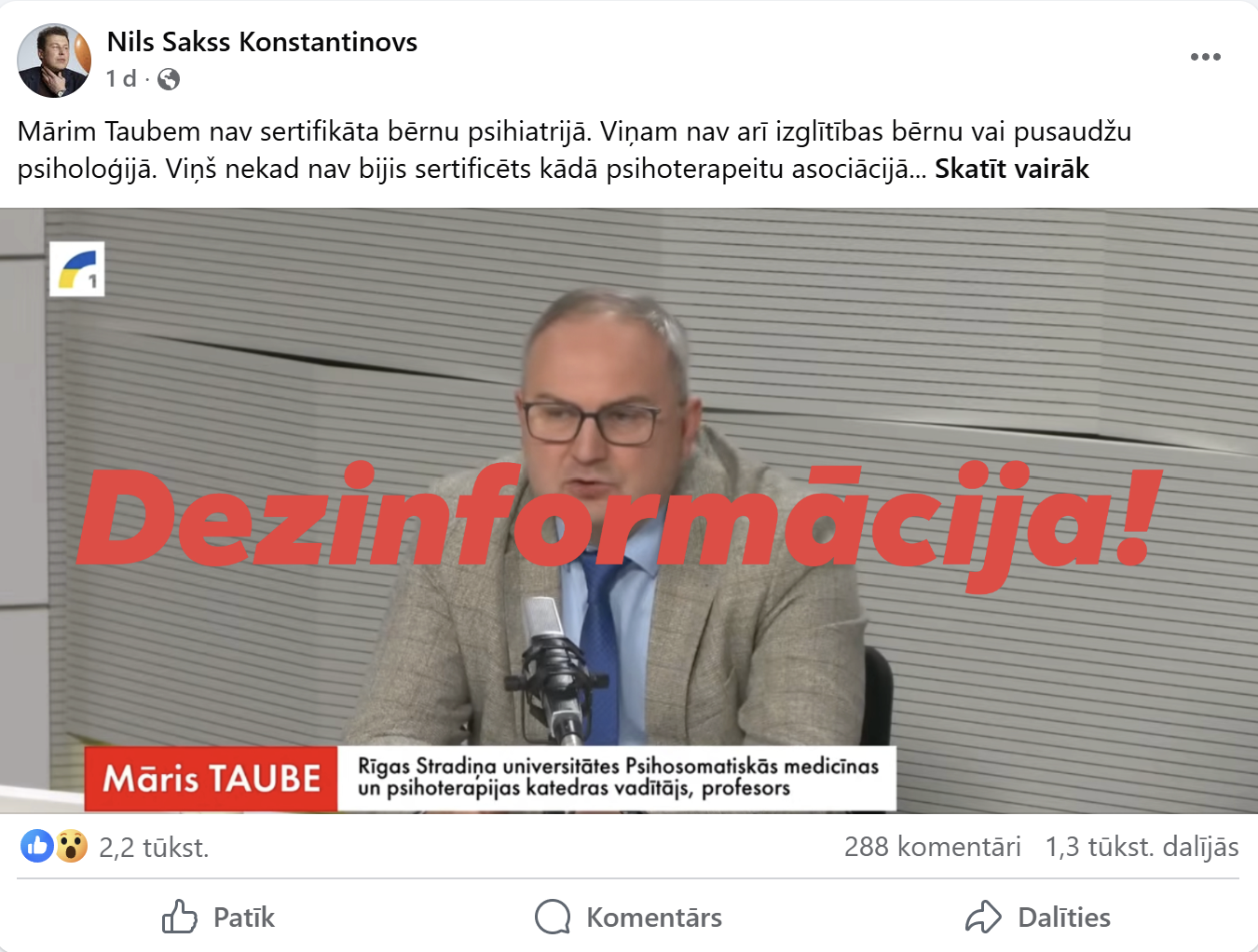
Task: Click the Nils Sakss Konstantinovs author name
Action: (262, 42)
